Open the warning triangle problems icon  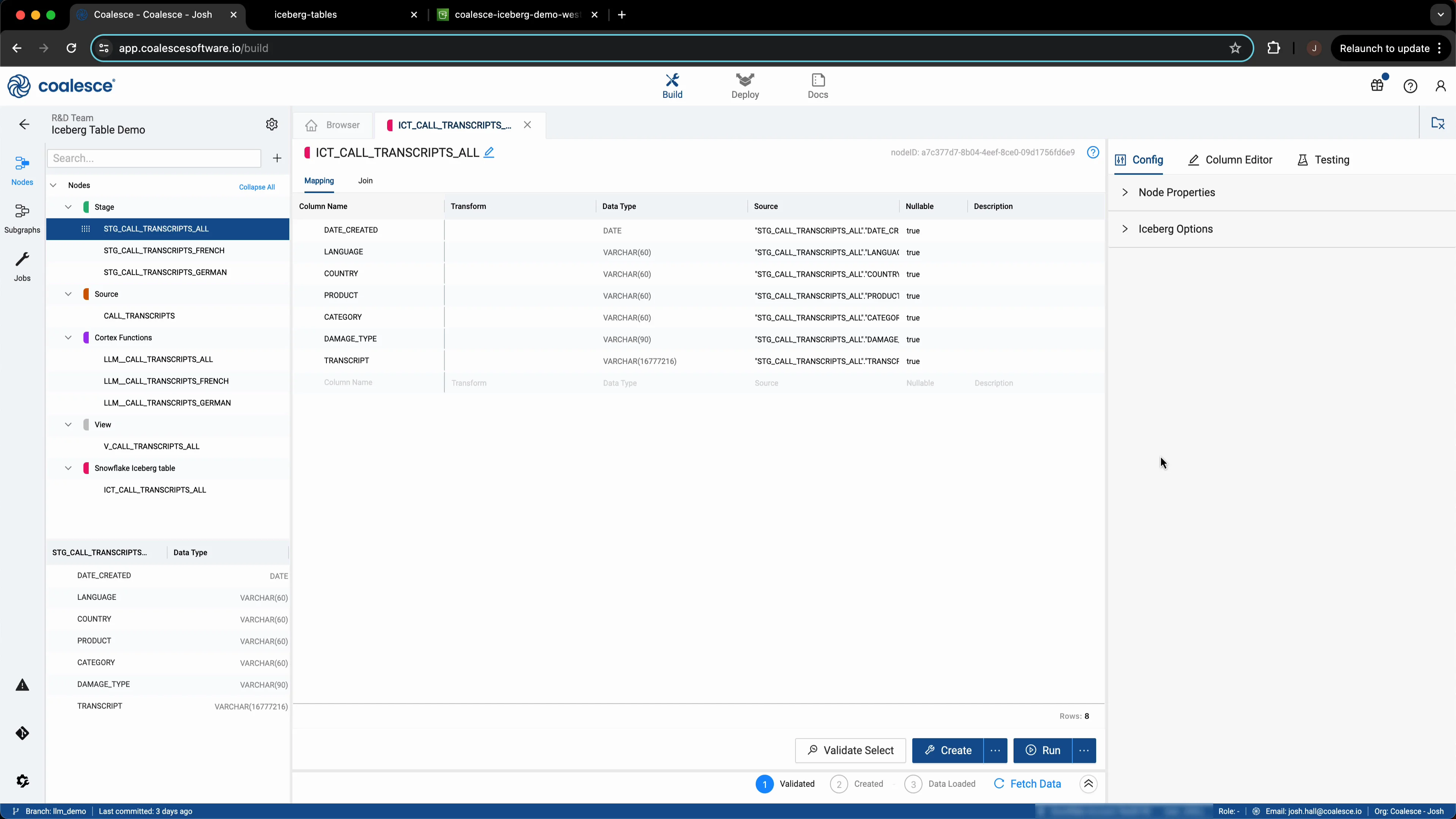point(22,685)
